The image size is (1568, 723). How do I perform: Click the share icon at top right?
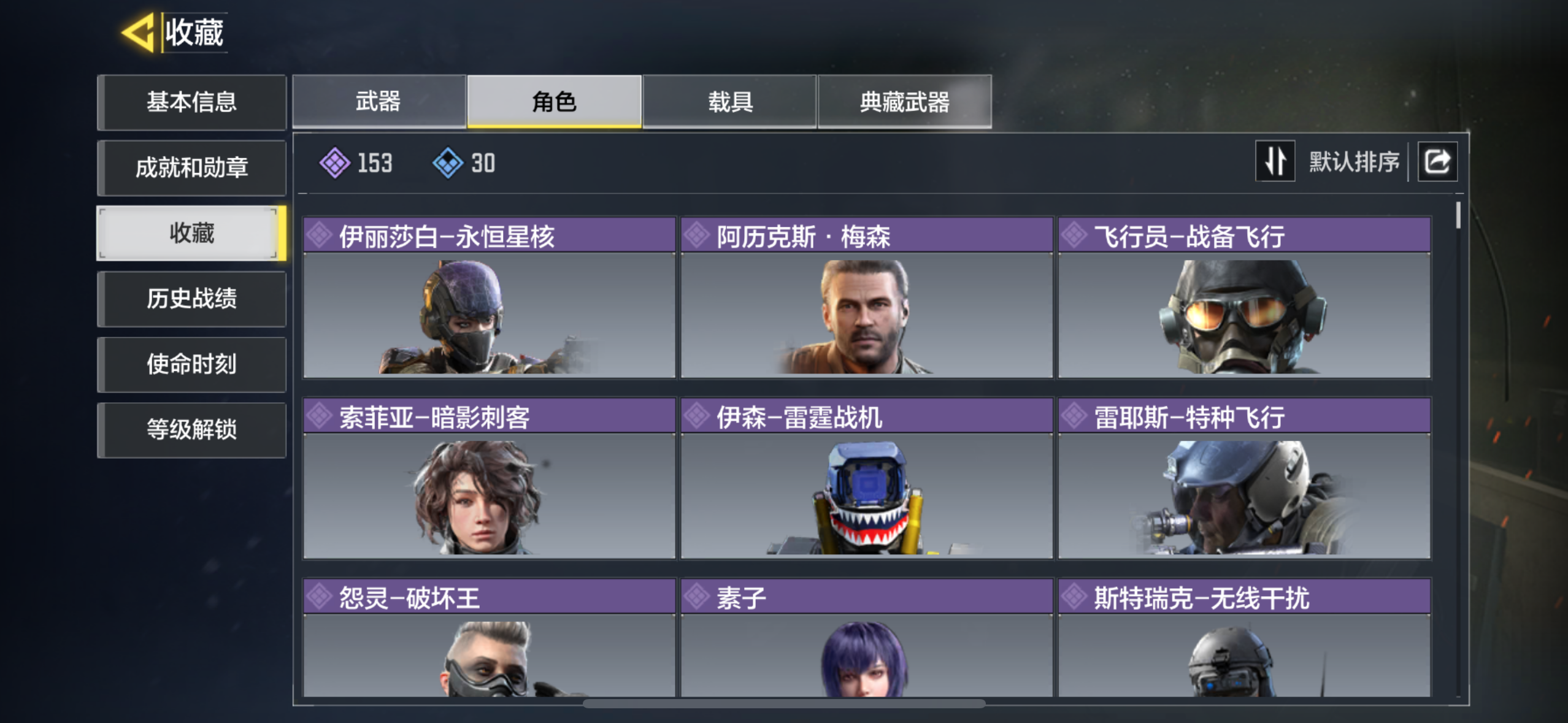pos(1437,162)
